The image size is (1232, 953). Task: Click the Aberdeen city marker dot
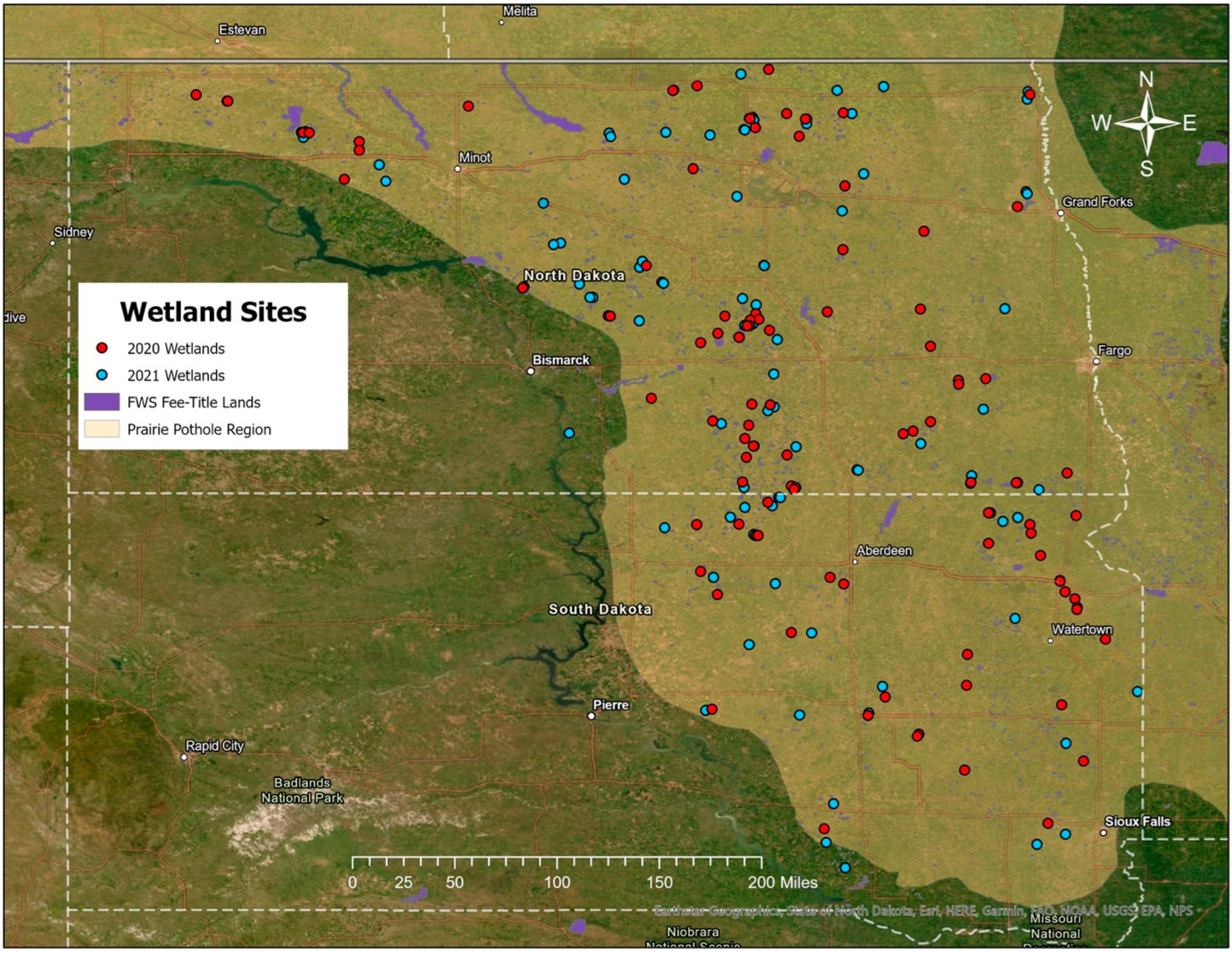coord(854,562)
